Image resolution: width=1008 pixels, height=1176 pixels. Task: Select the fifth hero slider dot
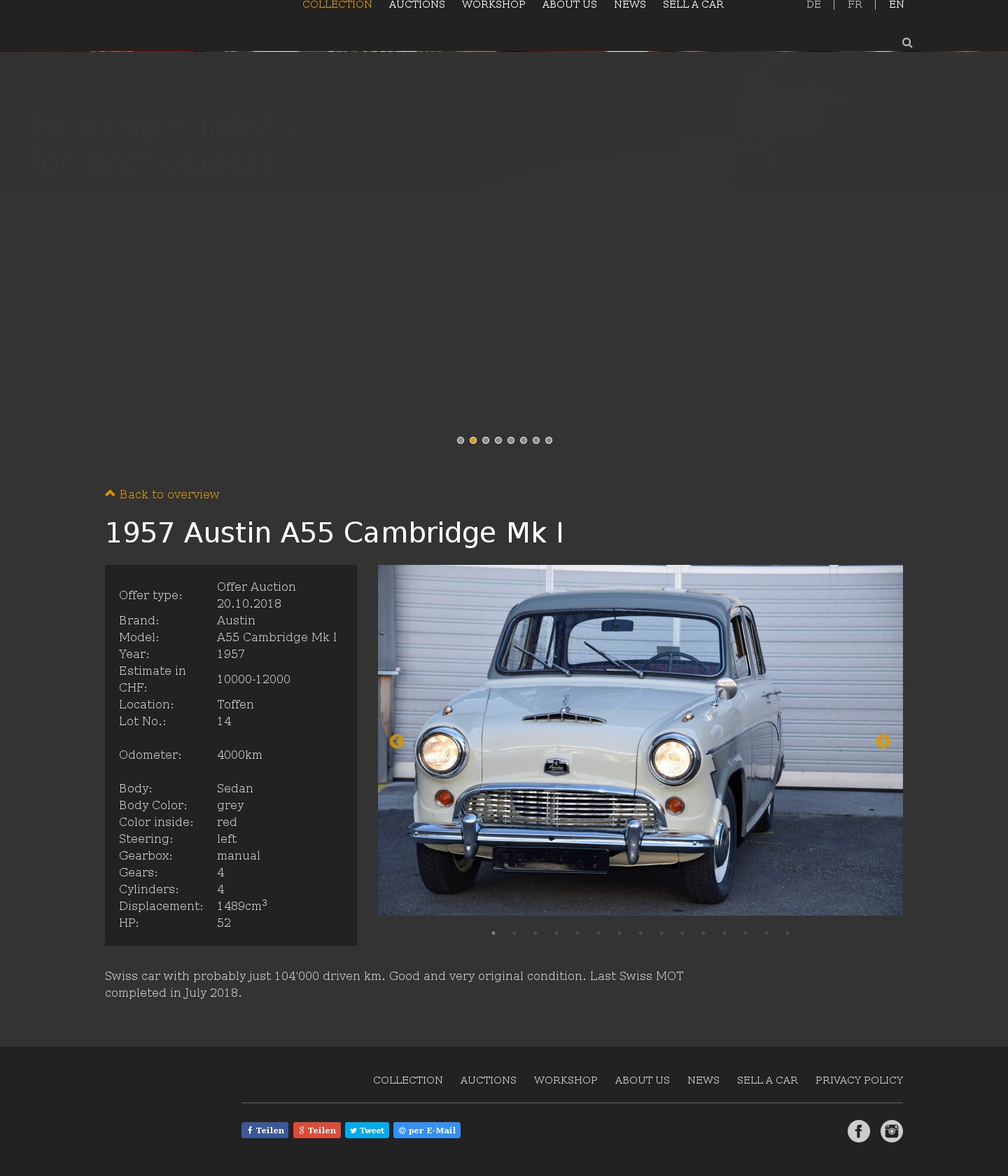tap(511, 440)
